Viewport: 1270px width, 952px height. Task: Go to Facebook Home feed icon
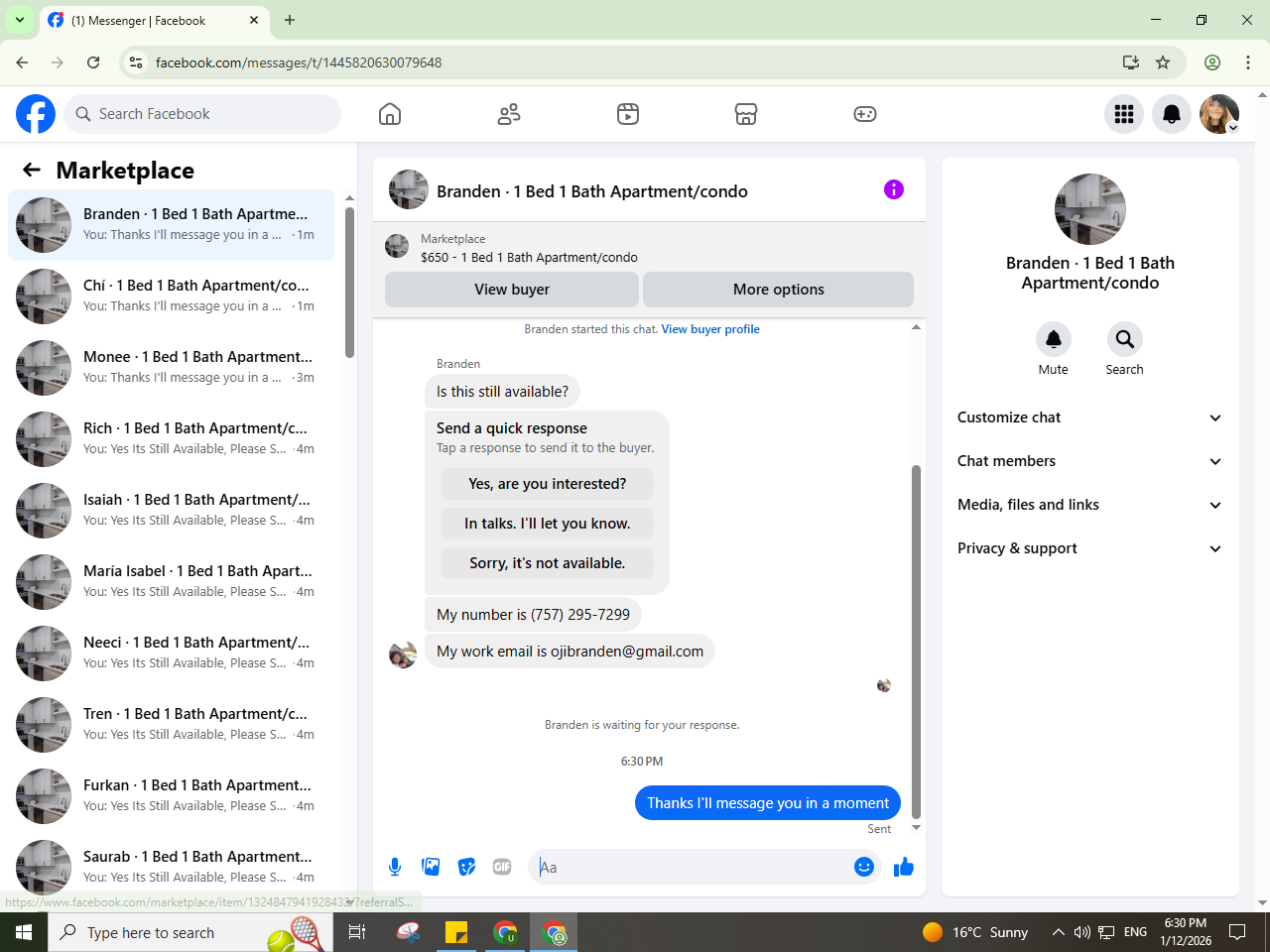[x=390, y=114]
